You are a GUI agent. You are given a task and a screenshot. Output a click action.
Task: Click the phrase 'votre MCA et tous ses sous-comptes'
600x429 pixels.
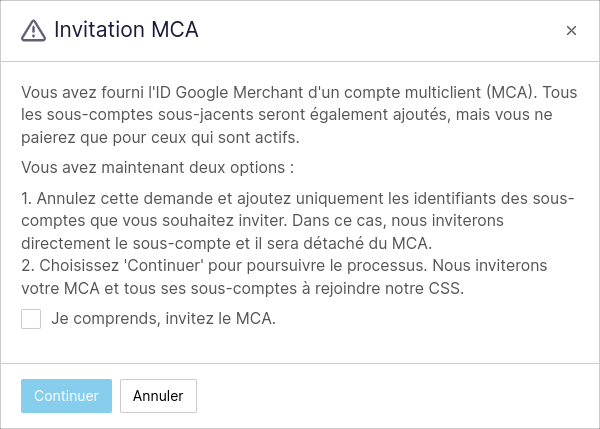tap(159, 288)
